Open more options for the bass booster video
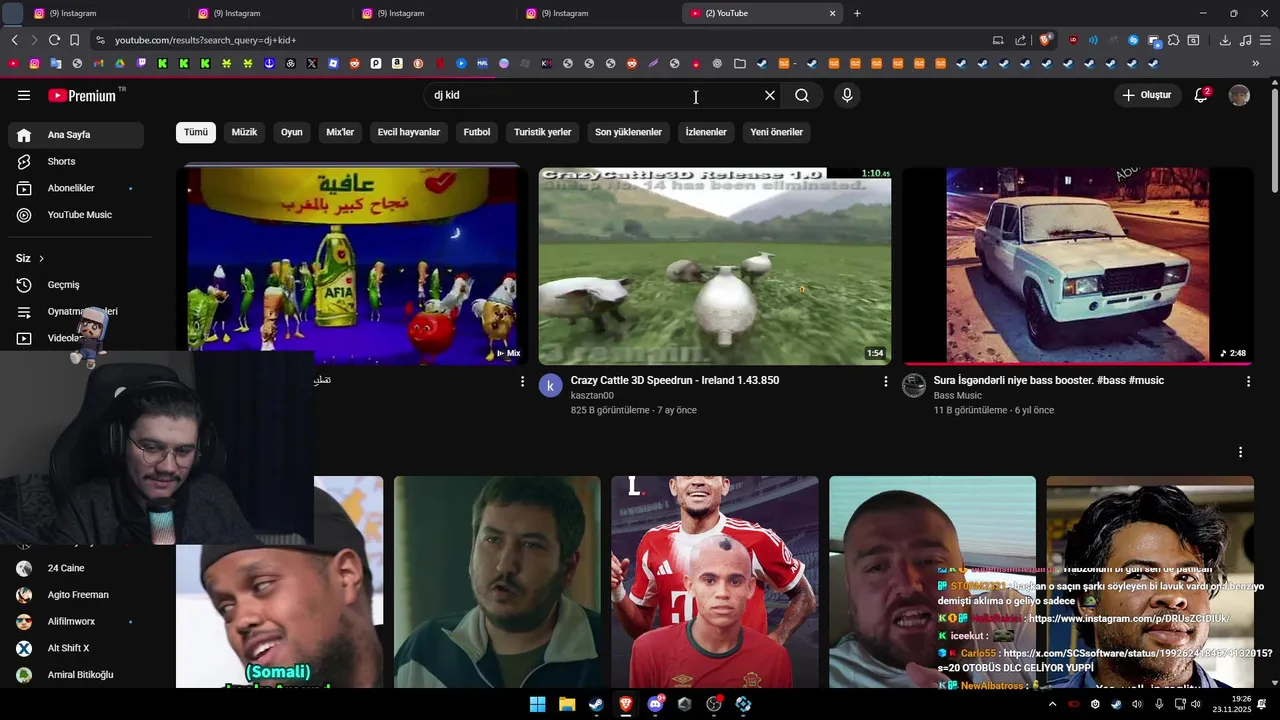This screenshot has height=720, width=1280. [1248, 381]
